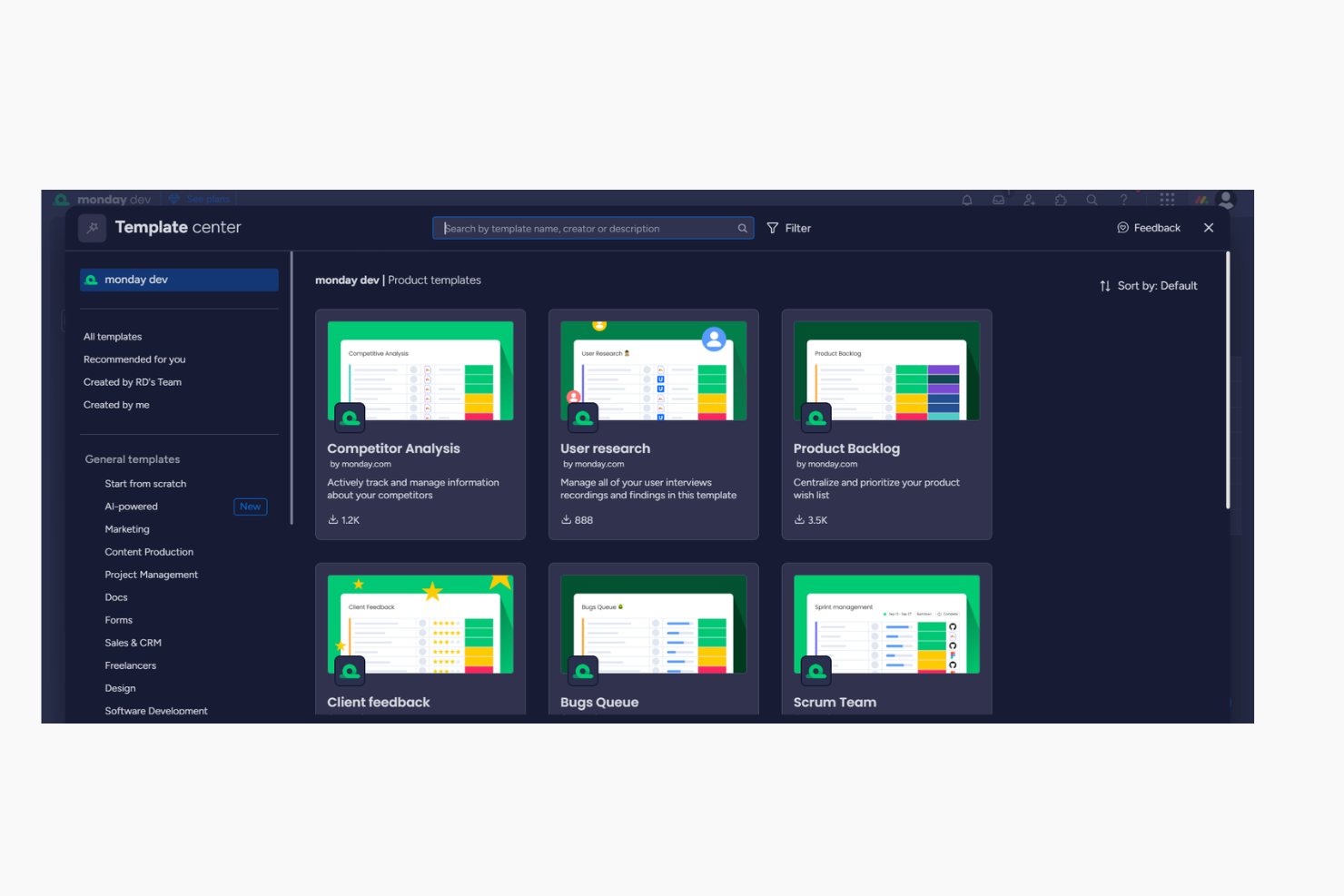Select AI-powered category
Image resolution: width=1344 pixels, height=896 pixels.
pos(131,507)
